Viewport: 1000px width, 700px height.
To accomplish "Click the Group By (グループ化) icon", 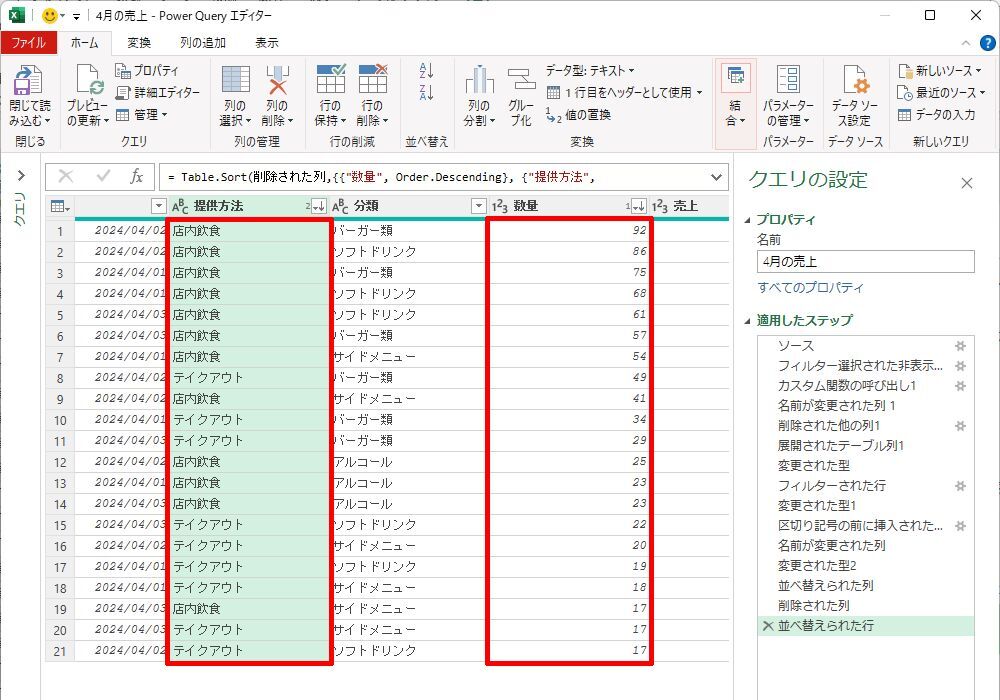I will tap(521, 82).
